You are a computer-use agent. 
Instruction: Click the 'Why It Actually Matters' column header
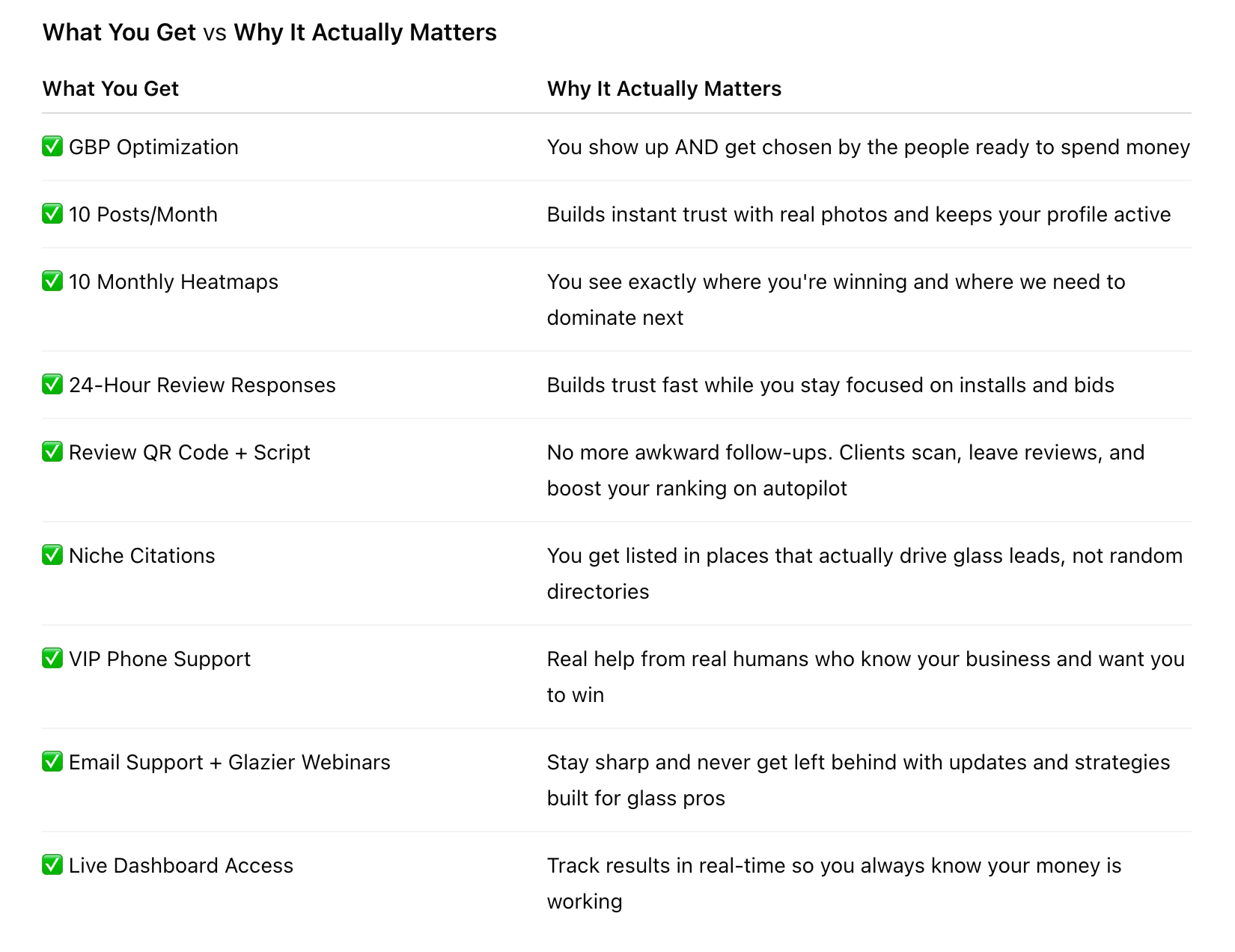coord(664,88)
